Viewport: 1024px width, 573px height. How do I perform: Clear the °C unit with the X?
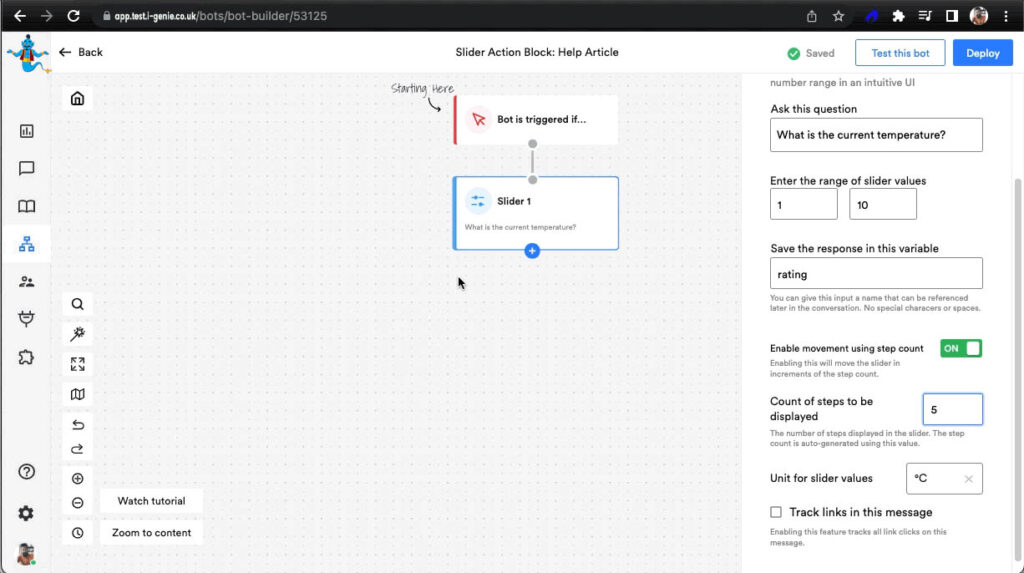click(968, 479)
